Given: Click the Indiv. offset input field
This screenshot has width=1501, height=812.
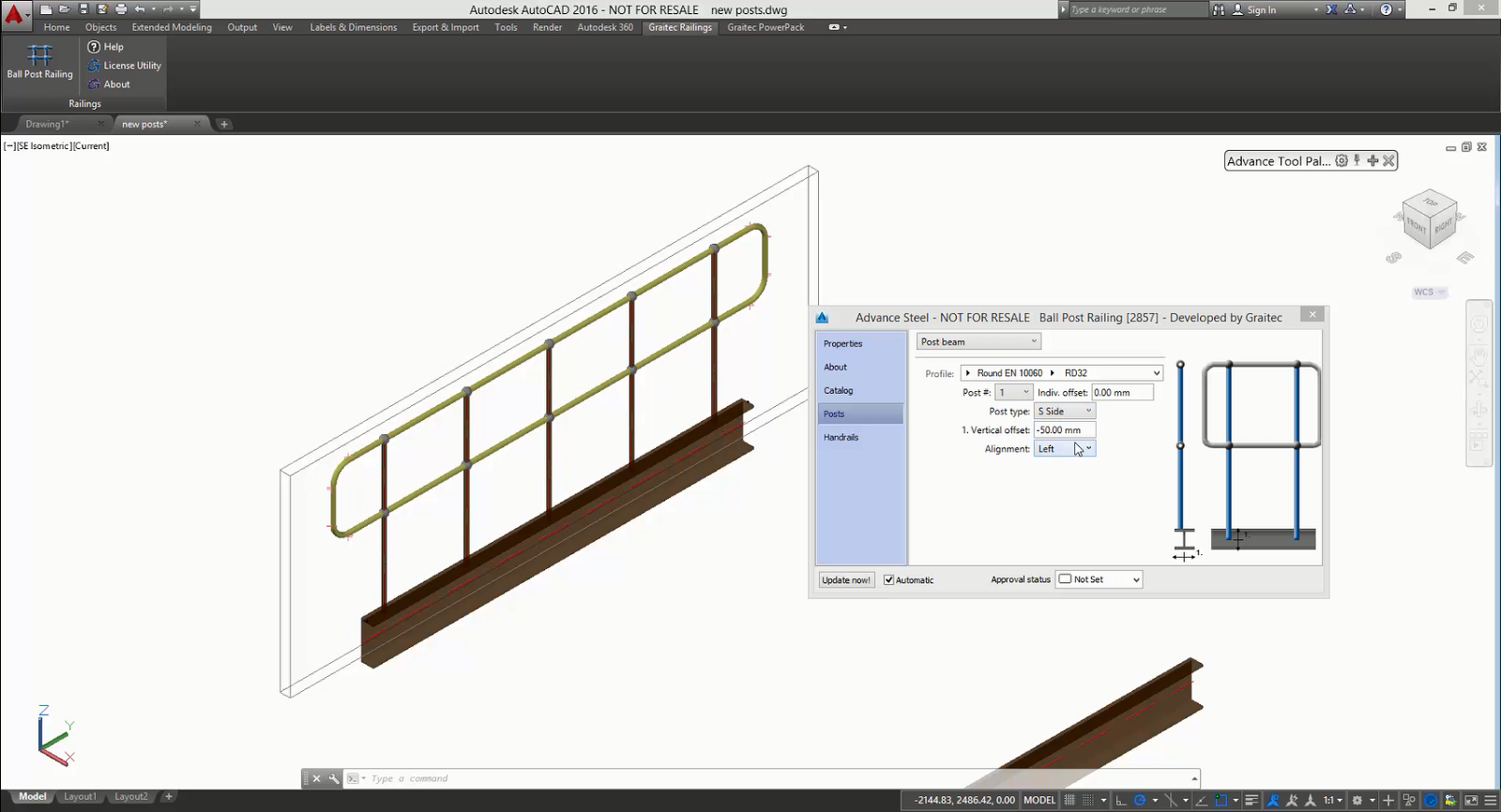Looking at the screenshot, I should 1122,392.
